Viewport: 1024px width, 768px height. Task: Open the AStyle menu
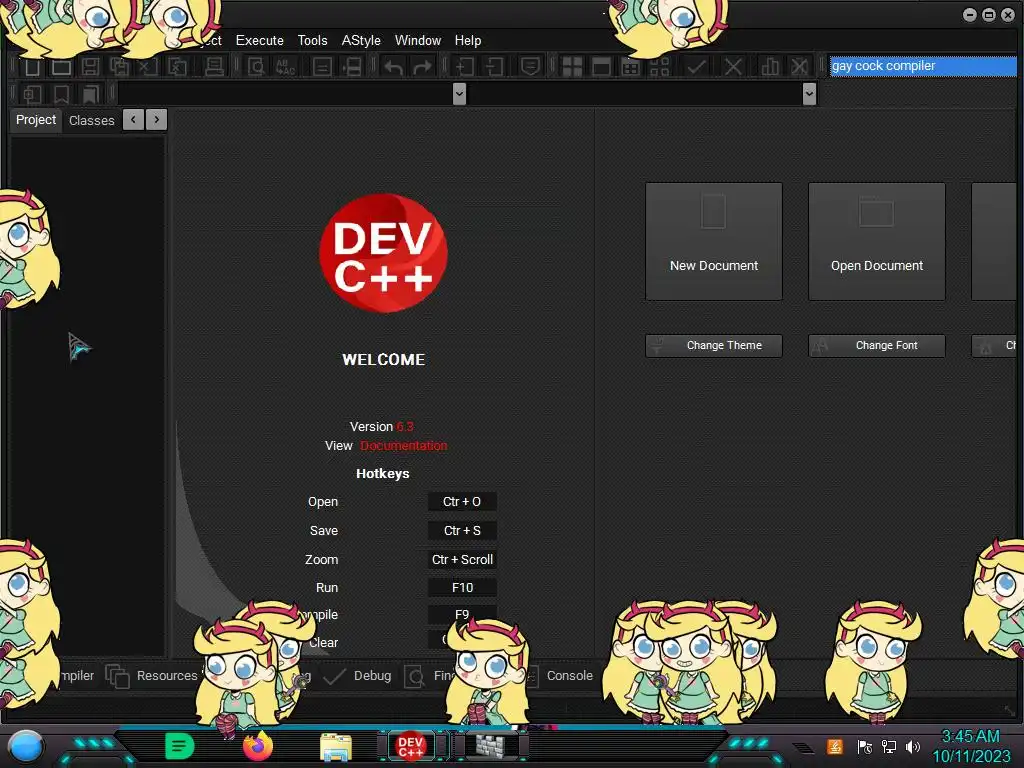361,40
